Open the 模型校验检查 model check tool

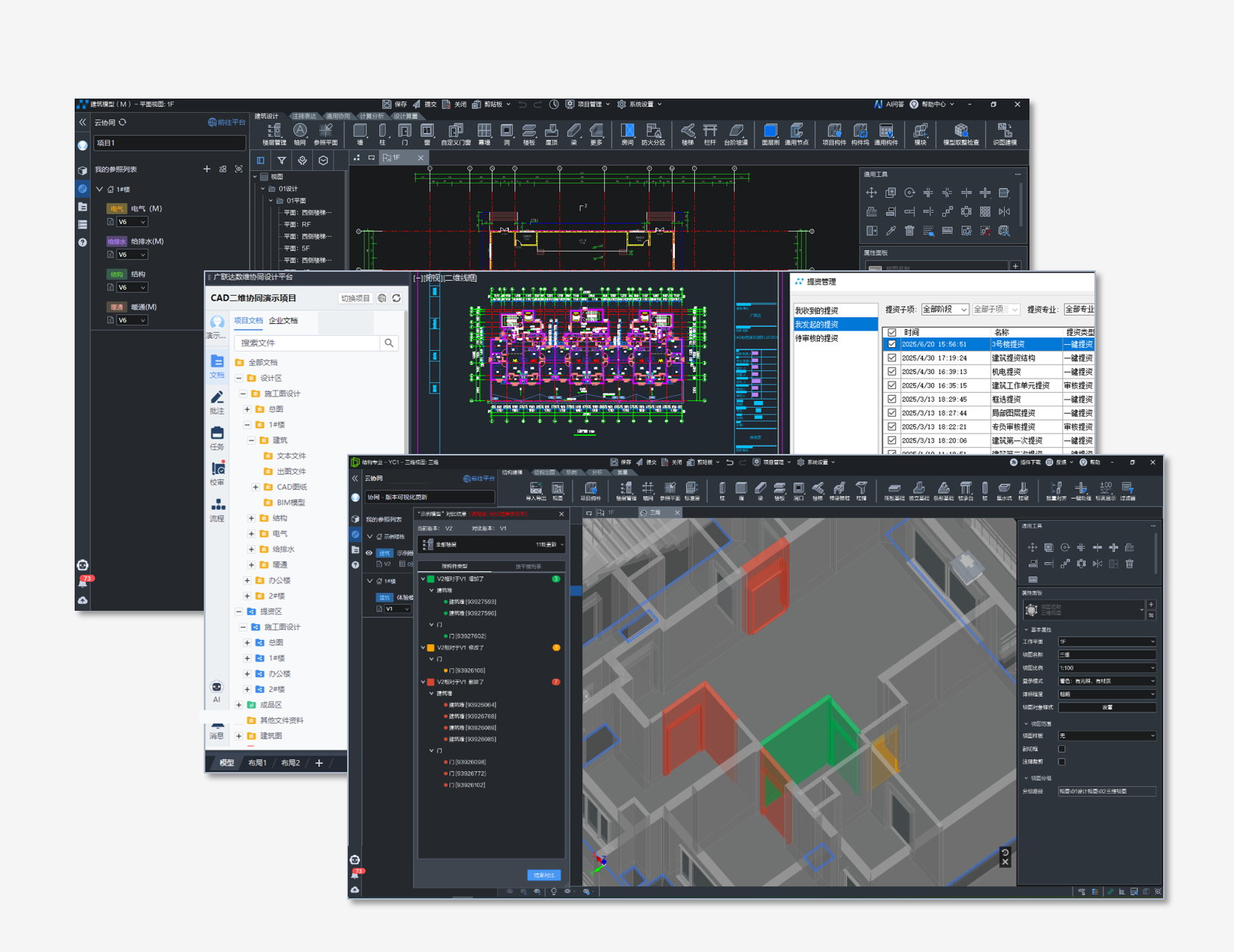coord(961,133)
